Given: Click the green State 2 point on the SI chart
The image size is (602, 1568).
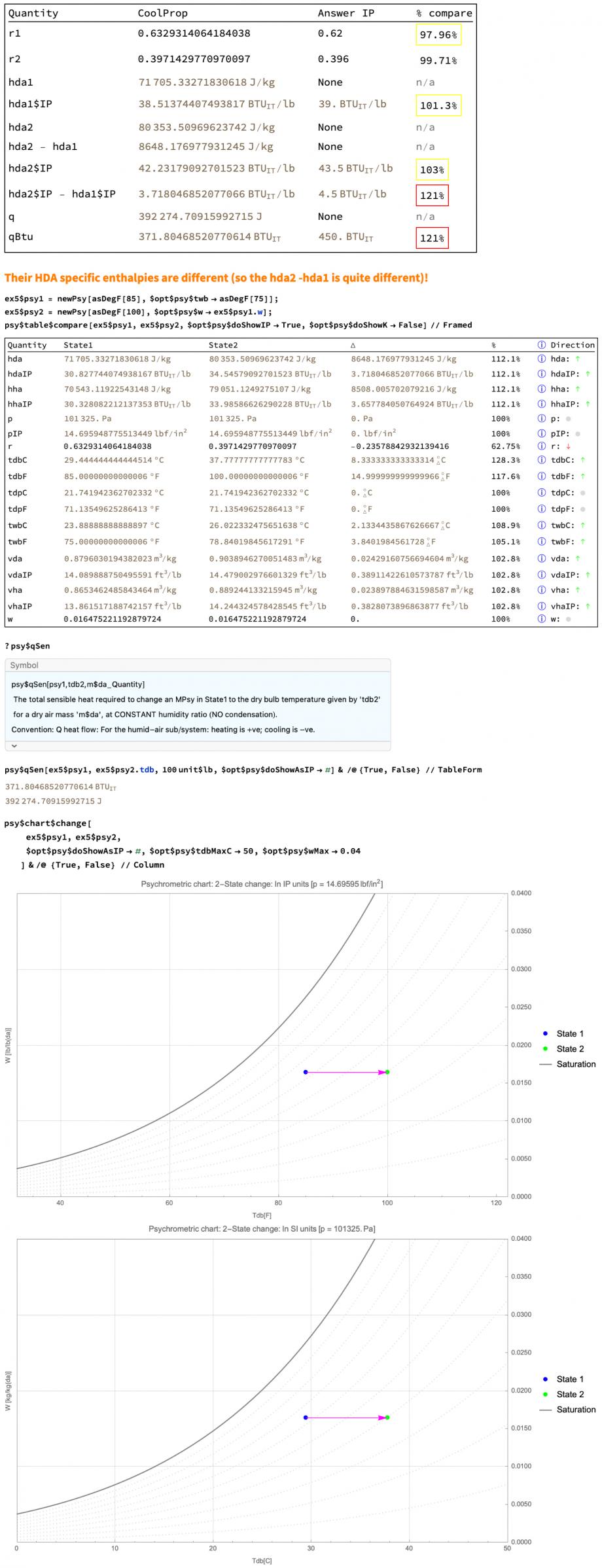Looking at the screenshot, I should [387, 1417].
